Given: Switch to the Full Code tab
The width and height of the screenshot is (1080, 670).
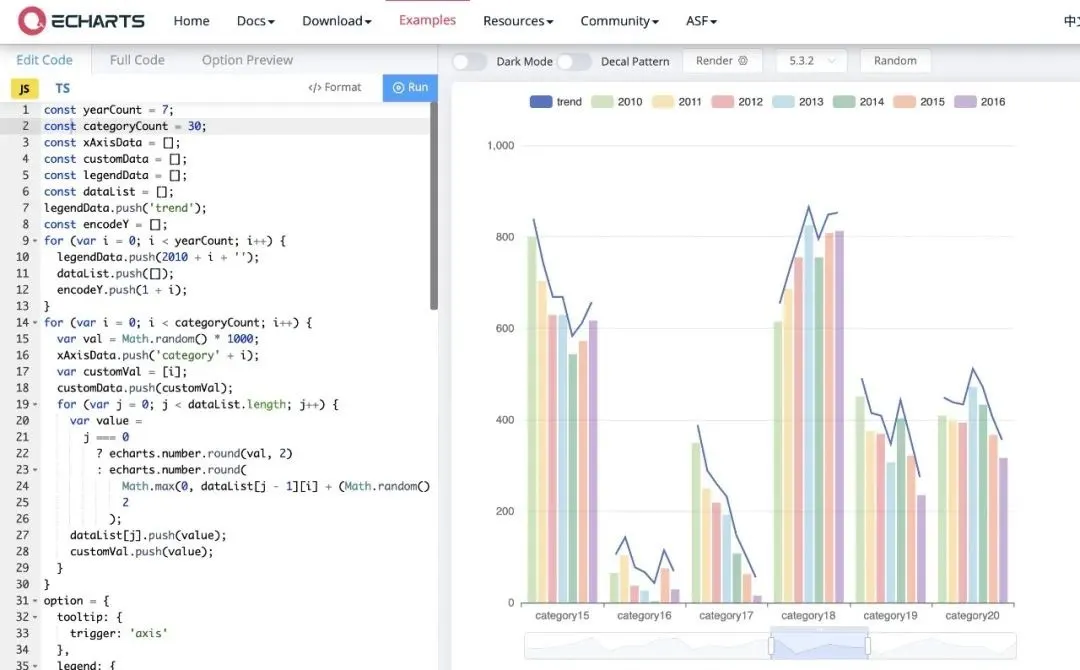Looking at the screenshot, I should [137, 60].
